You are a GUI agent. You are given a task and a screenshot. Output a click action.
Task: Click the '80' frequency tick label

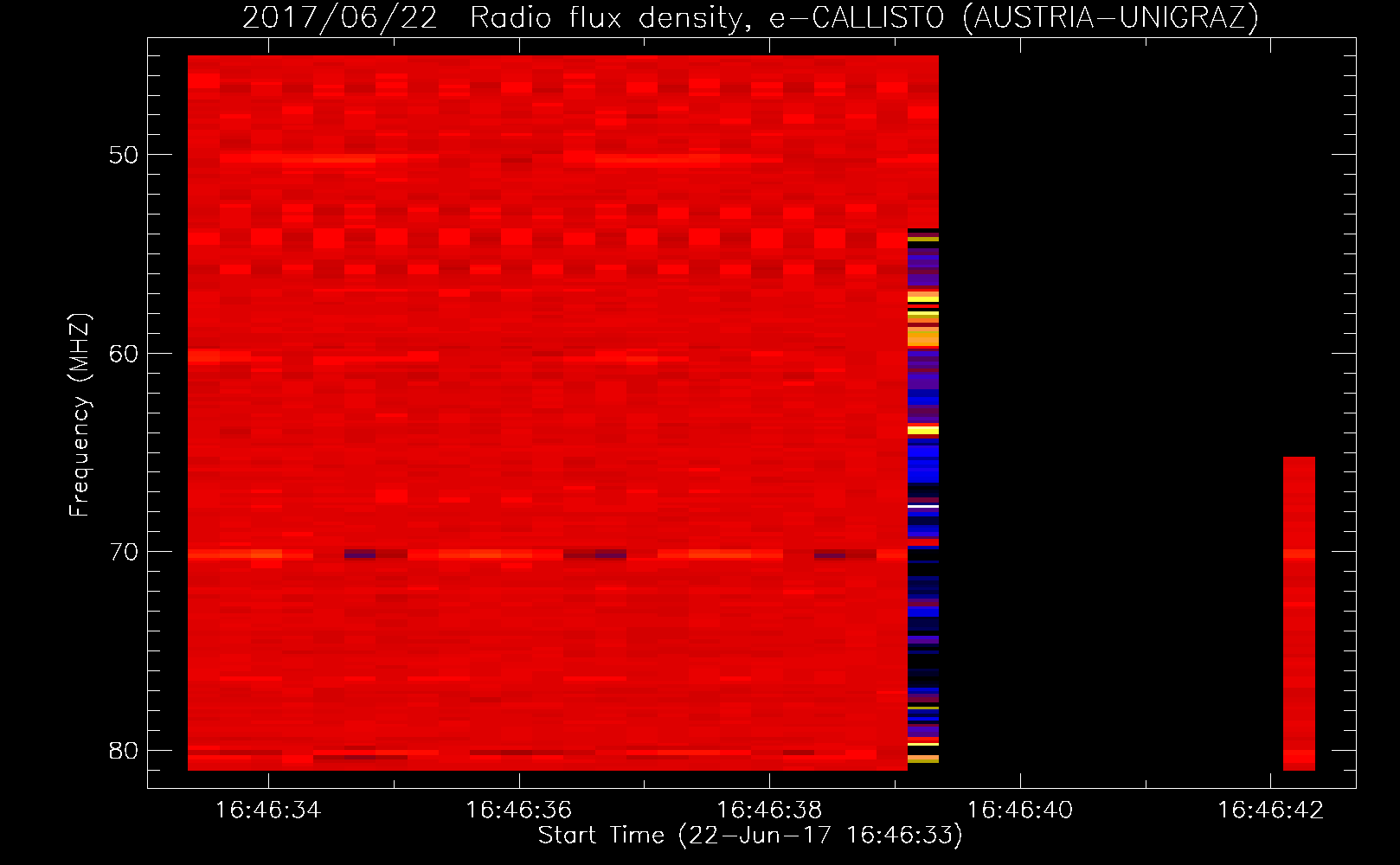tap(124, 751)
